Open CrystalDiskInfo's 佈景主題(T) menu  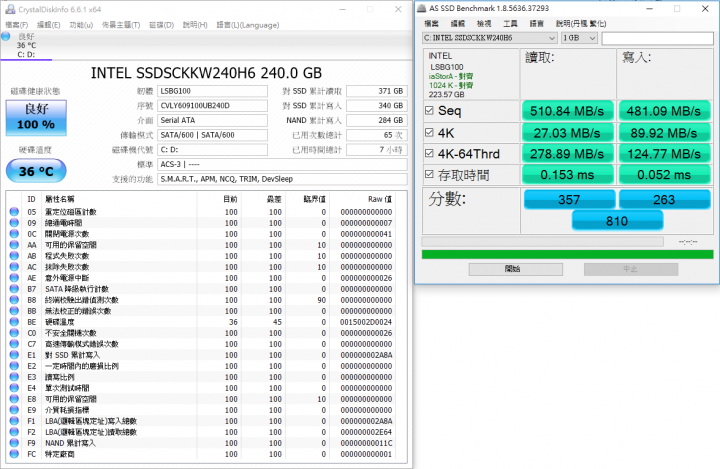click(121, 25)
